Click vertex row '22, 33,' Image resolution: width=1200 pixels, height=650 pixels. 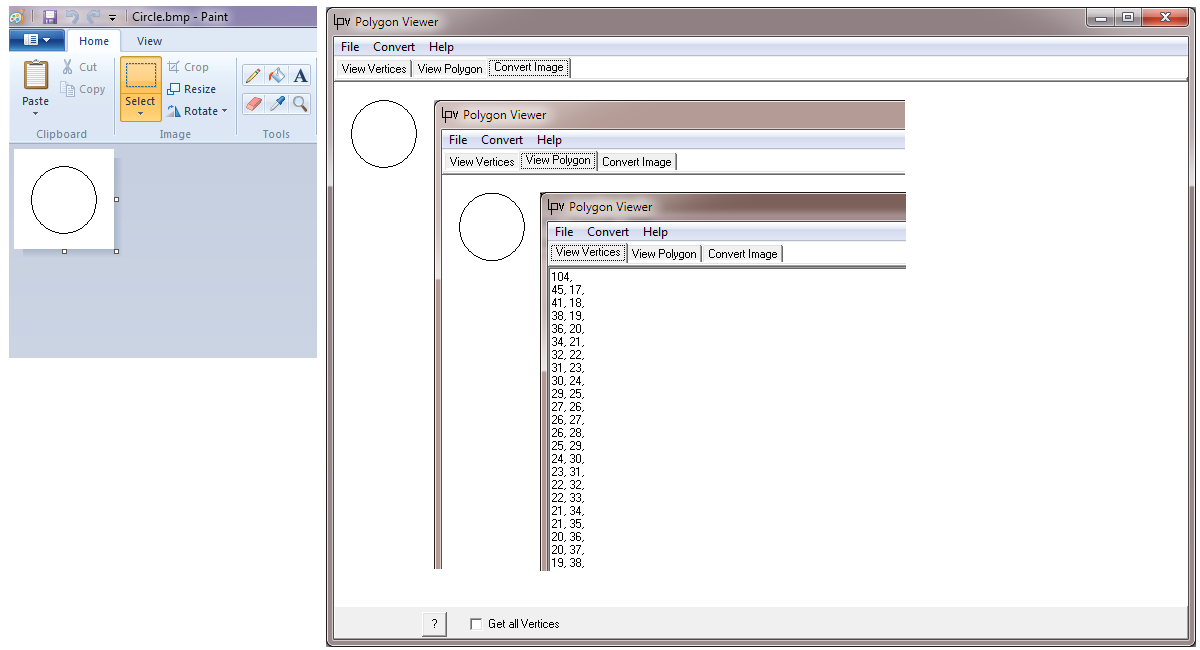pos(568,498)
